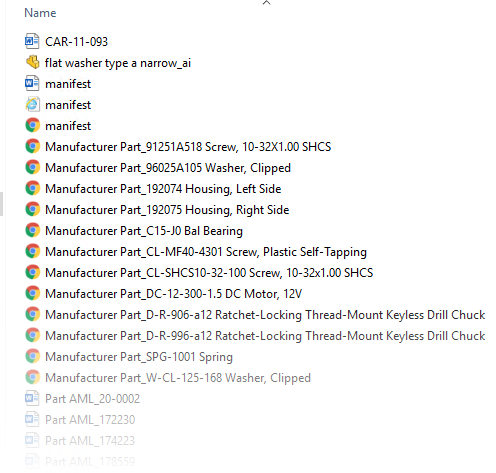Sort the file list by Name column
Viewport: 496px width, 473px height.
40,13
